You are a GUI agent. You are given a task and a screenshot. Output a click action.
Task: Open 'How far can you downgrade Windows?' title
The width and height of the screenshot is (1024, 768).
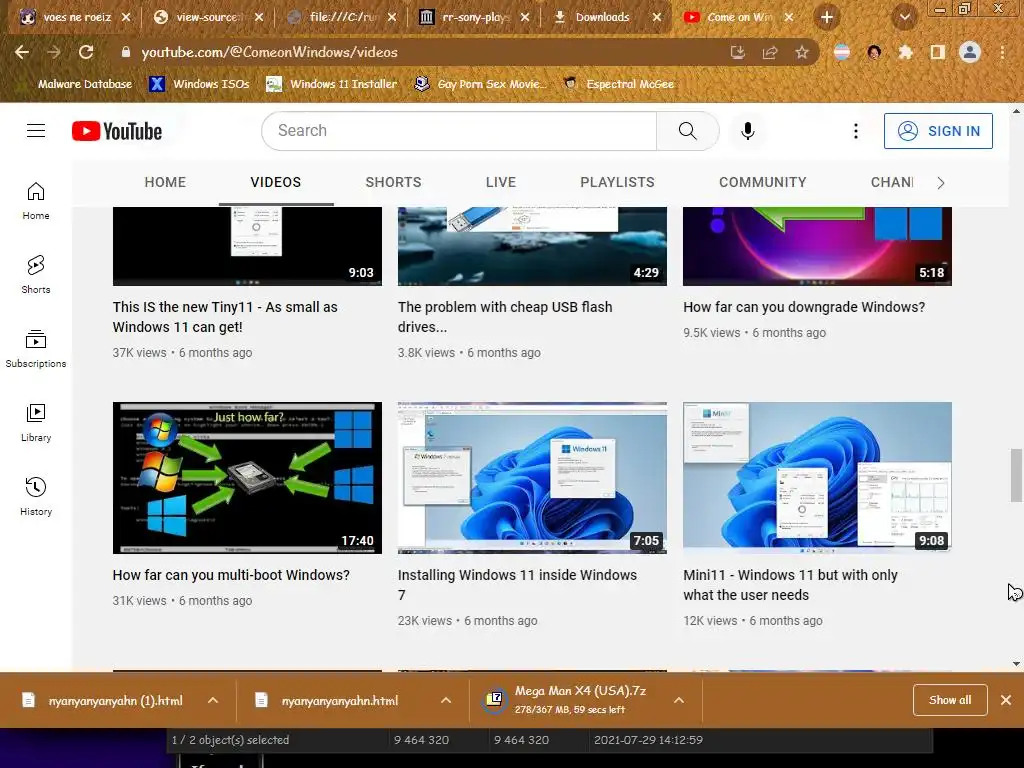point(804,307)
